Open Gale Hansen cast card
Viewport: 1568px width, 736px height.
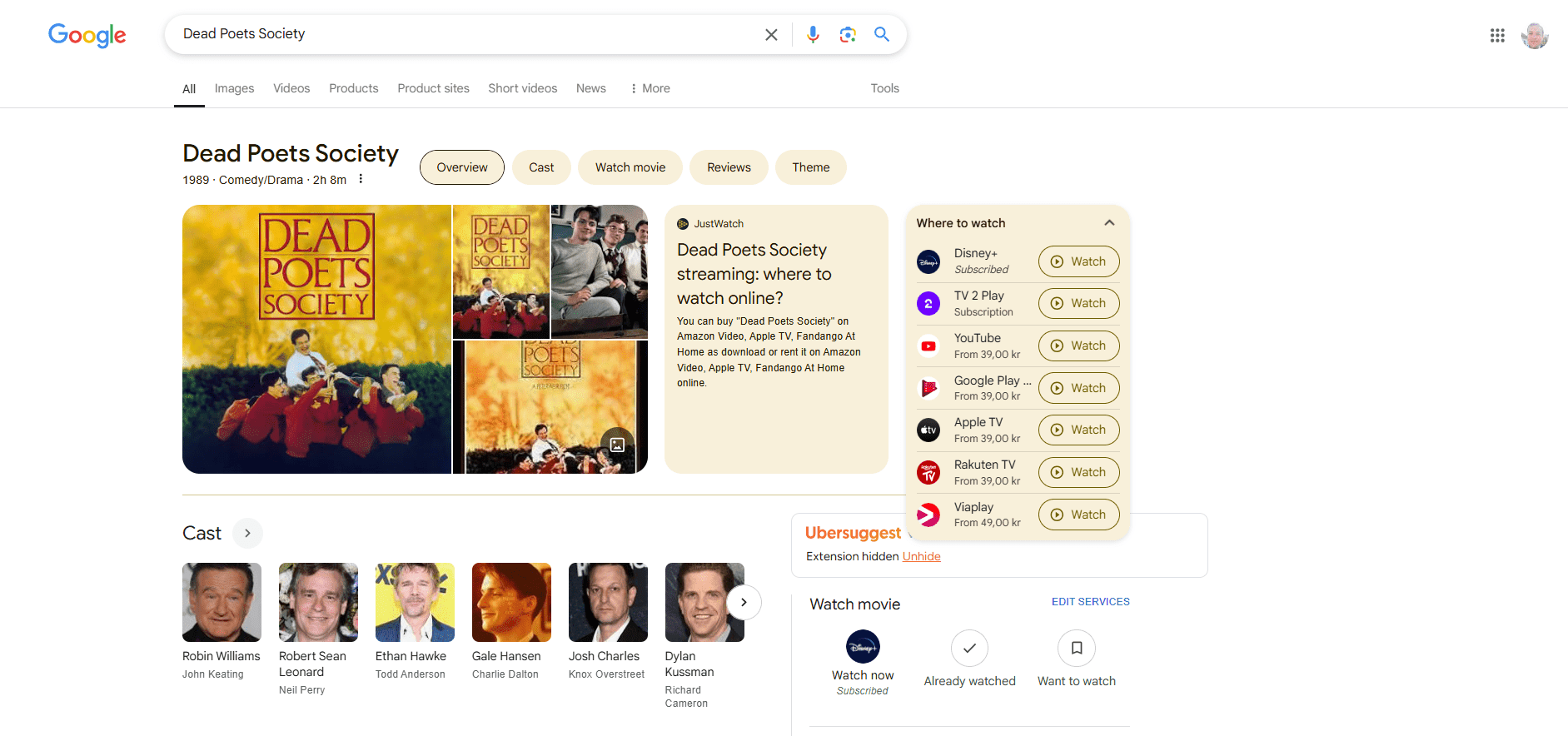pos(511,621)
